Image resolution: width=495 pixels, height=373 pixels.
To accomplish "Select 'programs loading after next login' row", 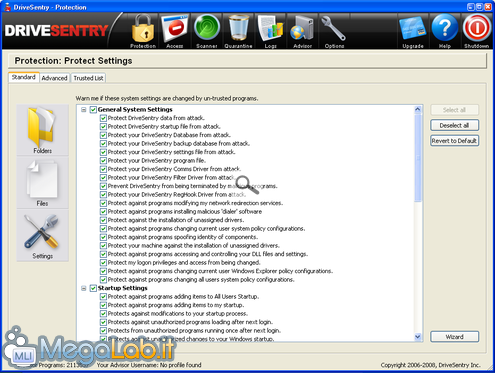I will [190, 322].
